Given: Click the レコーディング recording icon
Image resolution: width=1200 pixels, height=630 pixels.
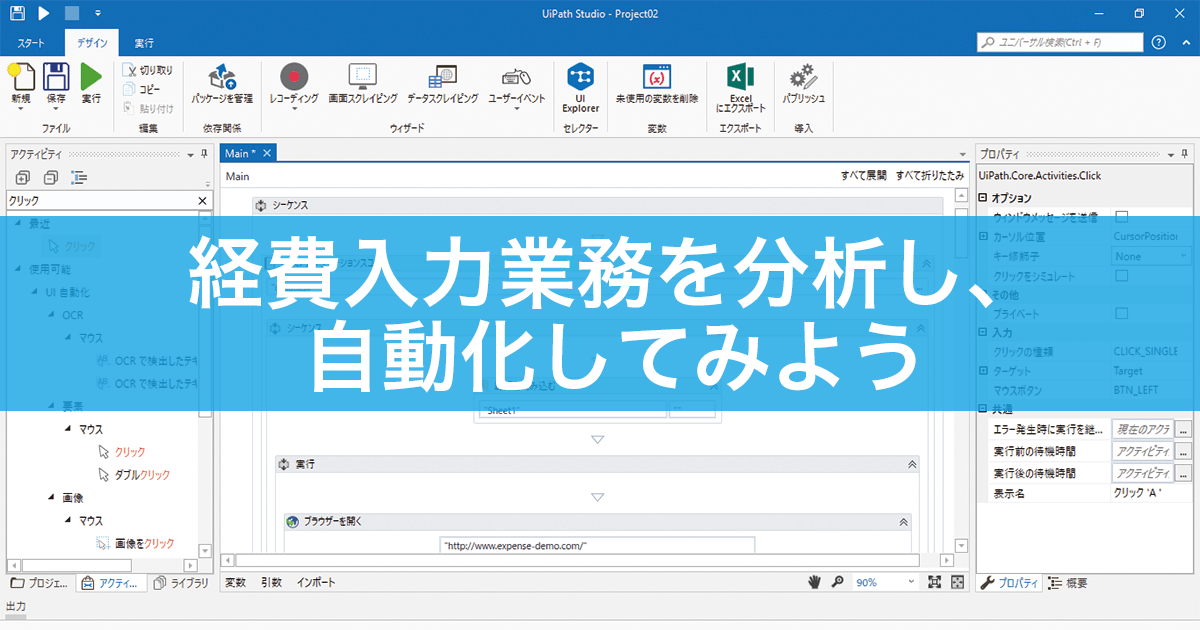Looking at the screenshot, I should coord(294,77).
